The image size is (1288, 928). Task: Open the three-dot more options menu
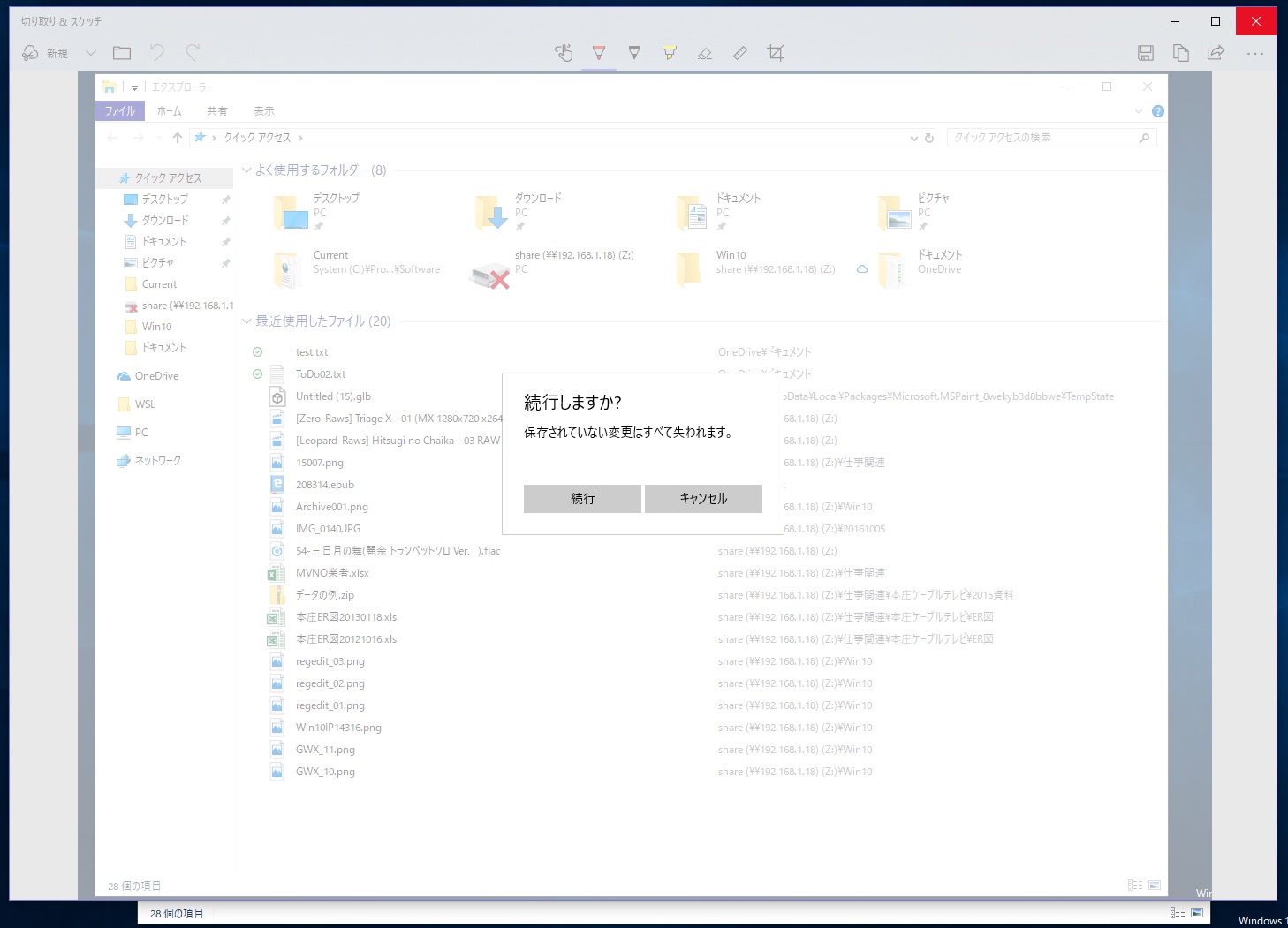click(x=1255, y=53)
